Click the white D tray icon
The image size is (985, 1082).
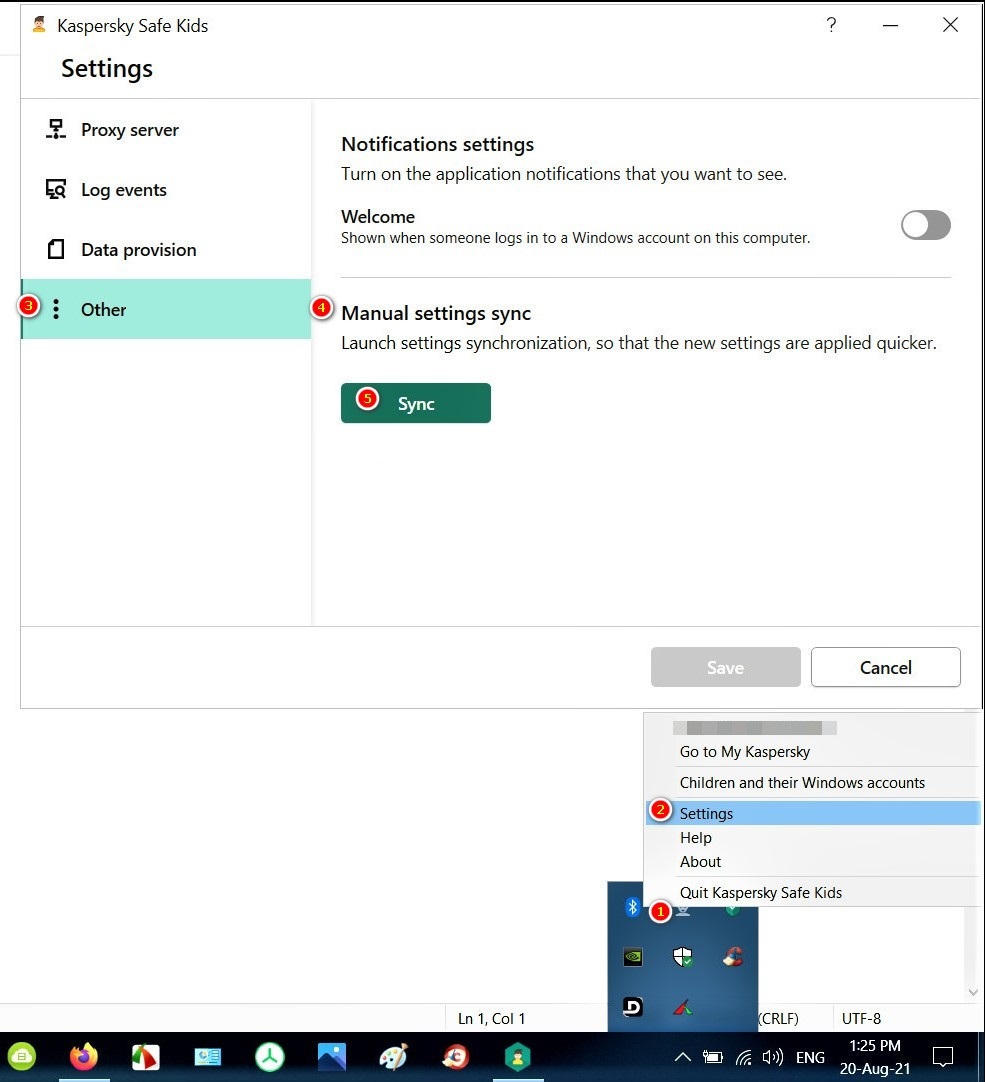(633, 1007)
